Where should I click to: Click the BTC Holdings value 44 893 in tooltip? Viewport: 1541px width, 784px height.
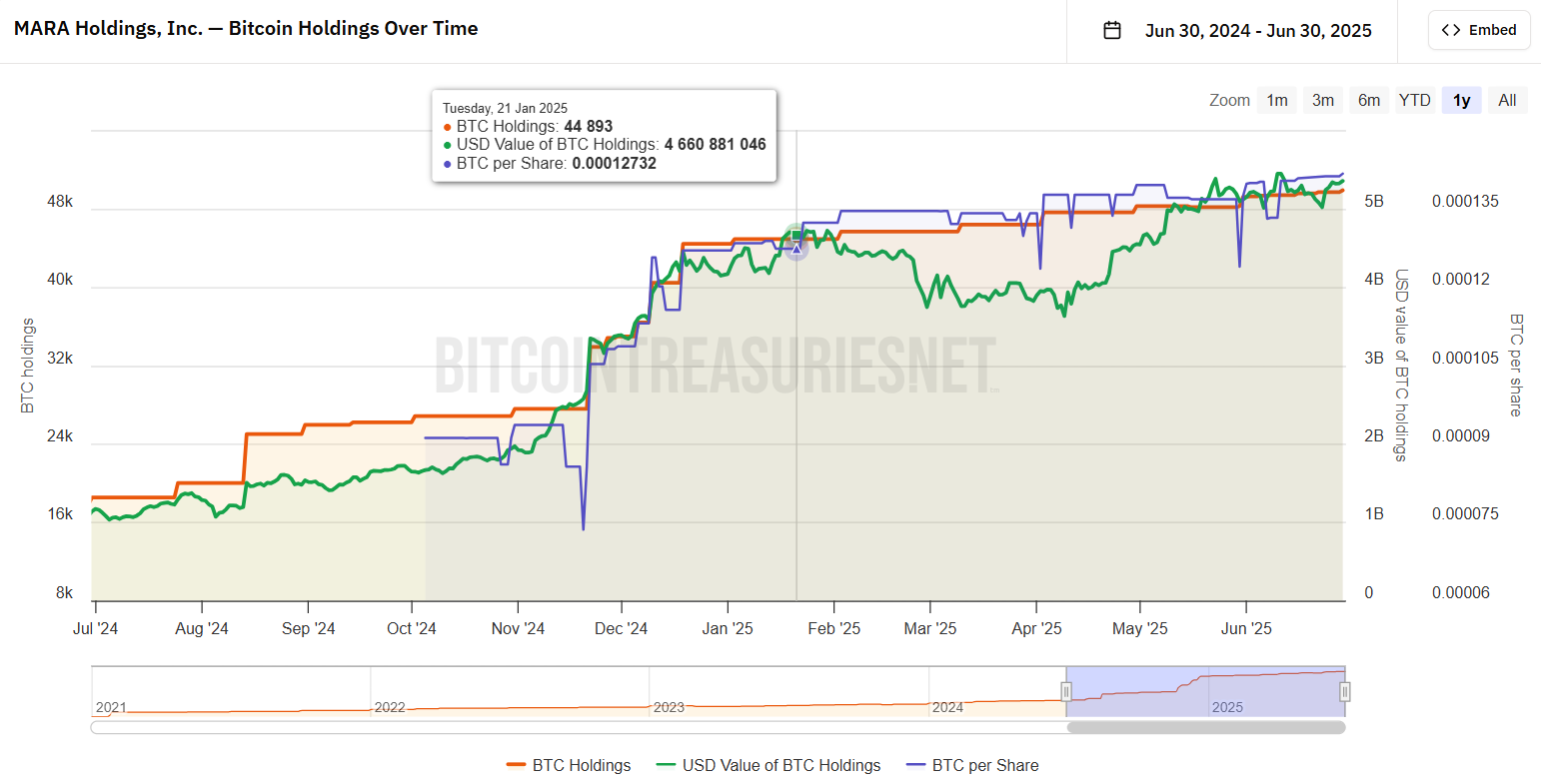[x=589, y=126]
